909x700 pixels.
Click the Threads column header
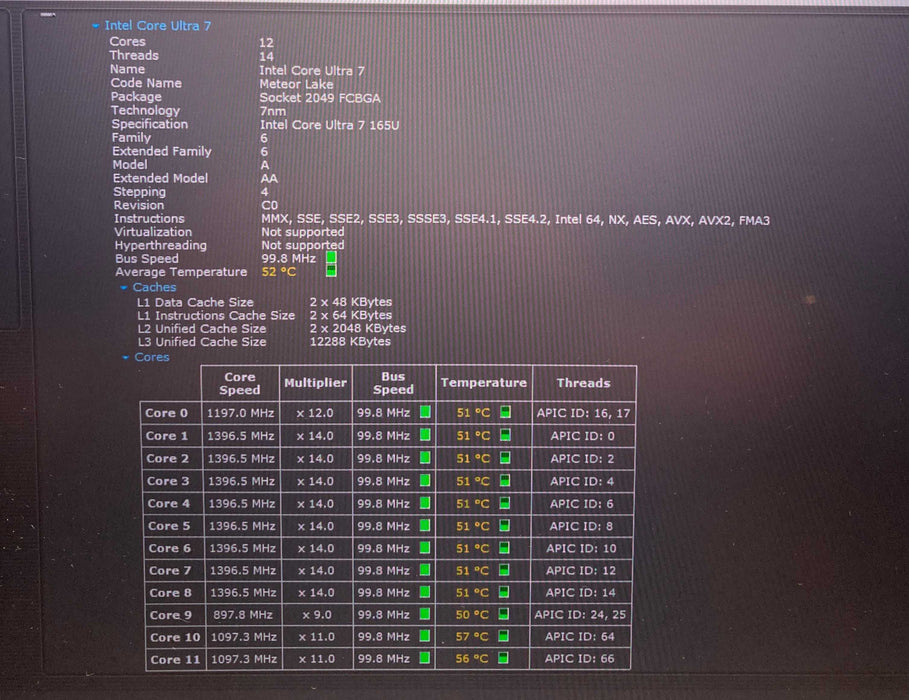584,383
